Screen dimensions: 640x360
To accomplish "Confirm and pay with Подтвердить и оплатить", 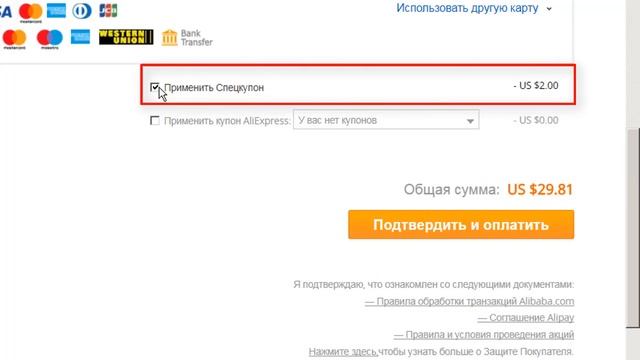I will click(461, 224).
